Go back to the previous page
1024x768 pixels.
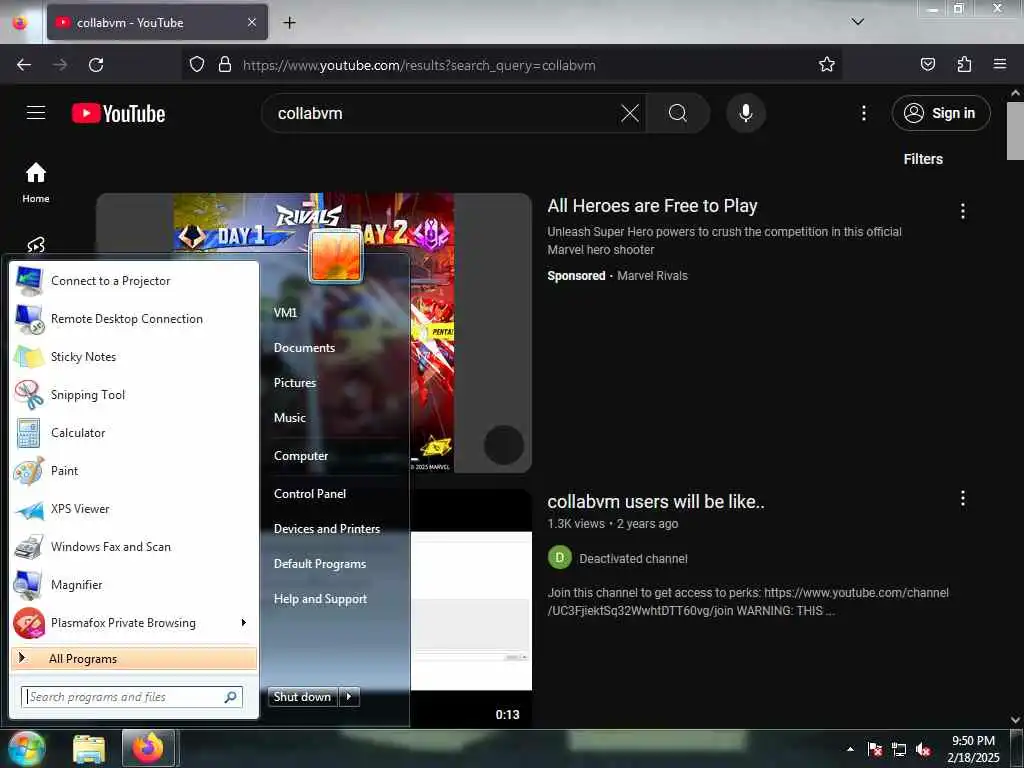(24, 65)
